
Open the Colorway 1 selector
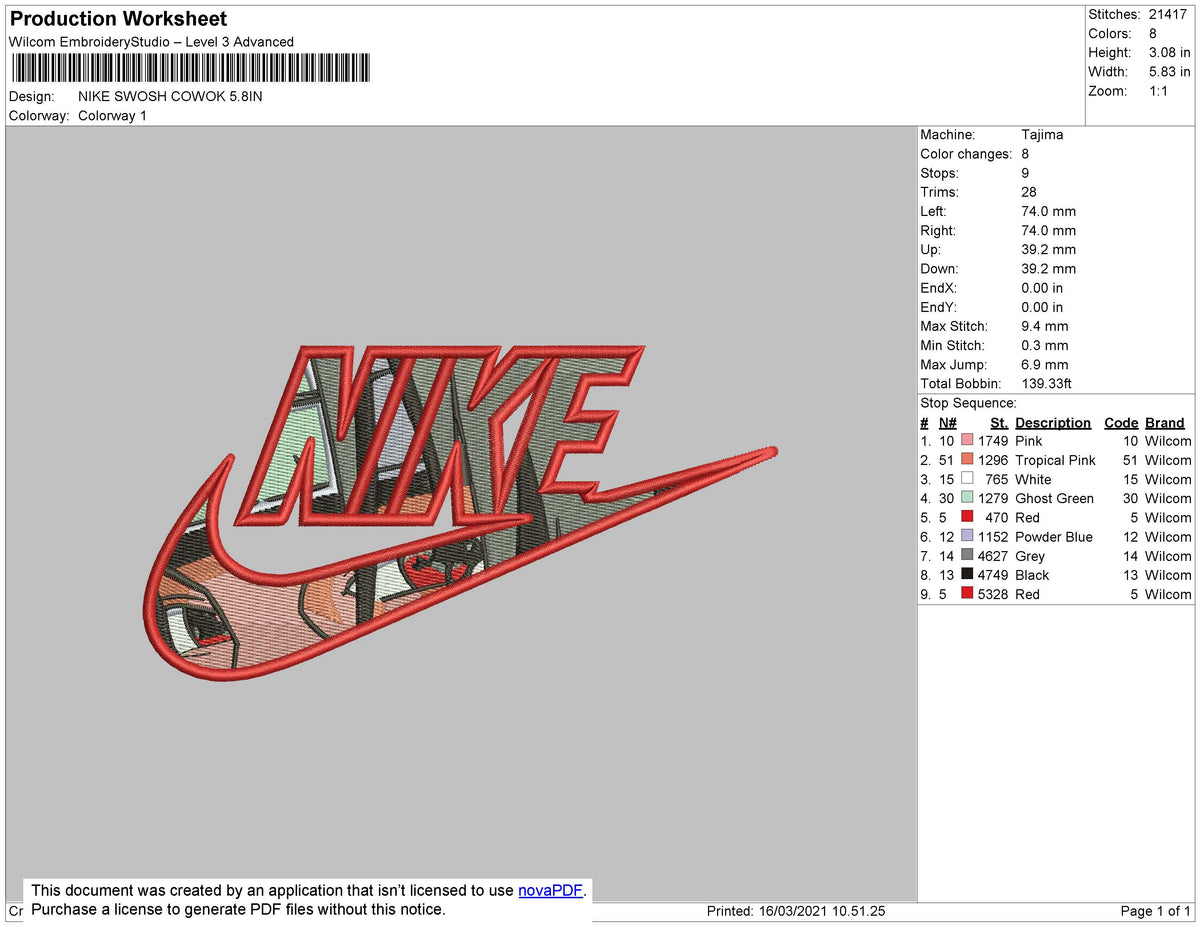pos(112,115)
